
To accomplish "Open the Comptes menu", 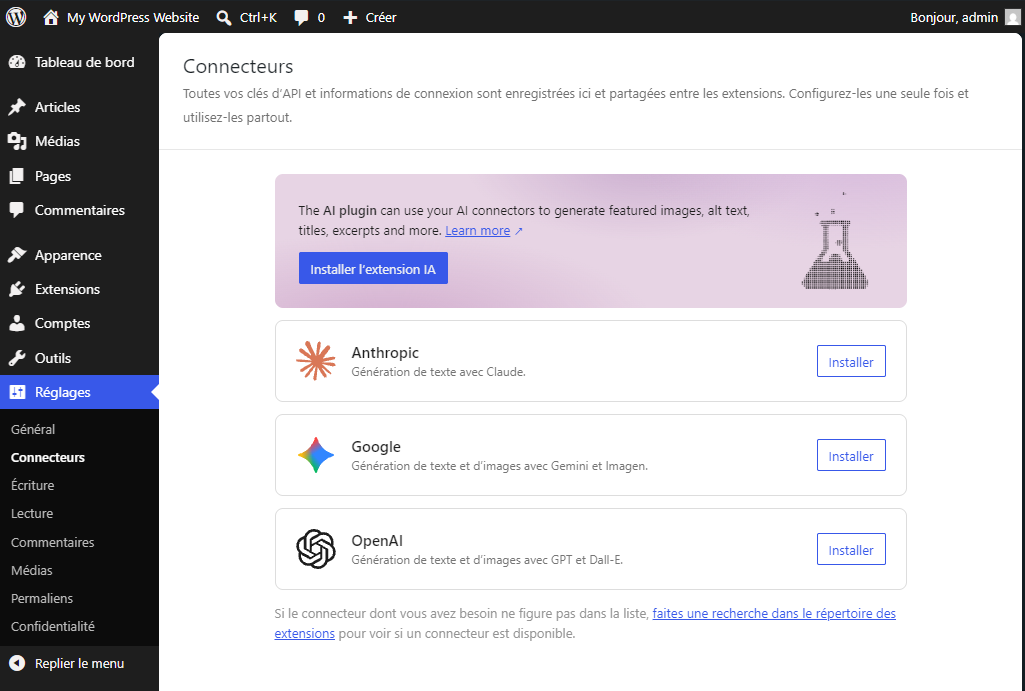I will point(79,323).
